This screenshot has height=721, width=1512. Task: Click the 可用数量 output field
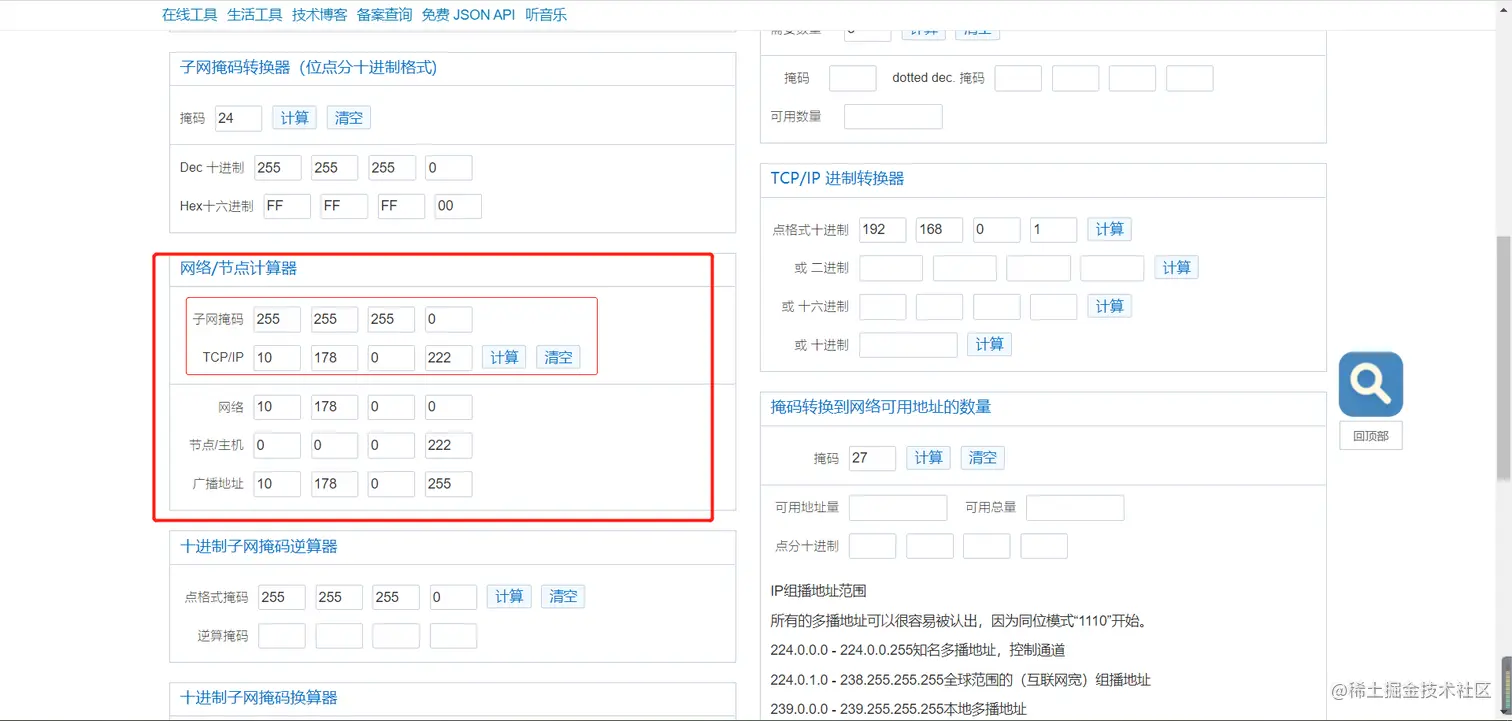coord(893,117)
